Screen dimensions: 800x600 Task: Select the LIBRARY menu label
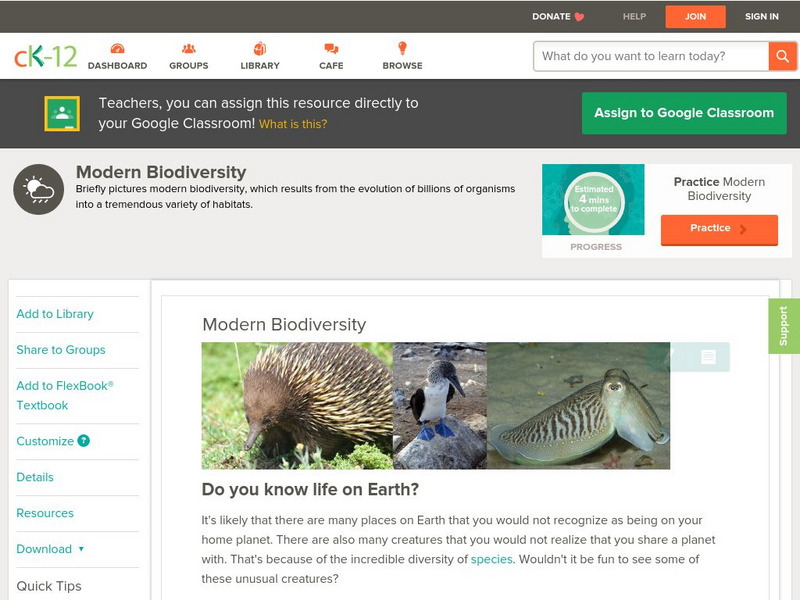coord(260,66)
